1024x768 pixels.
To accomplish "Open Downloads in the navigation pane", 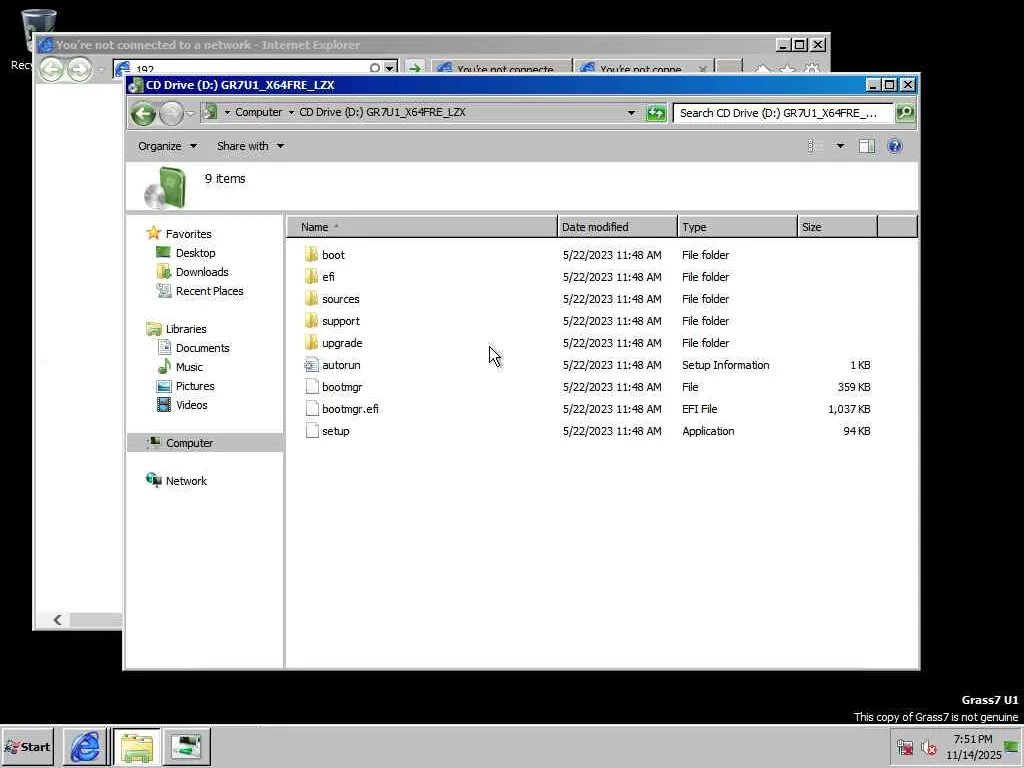I will click(x=202, y=272).
